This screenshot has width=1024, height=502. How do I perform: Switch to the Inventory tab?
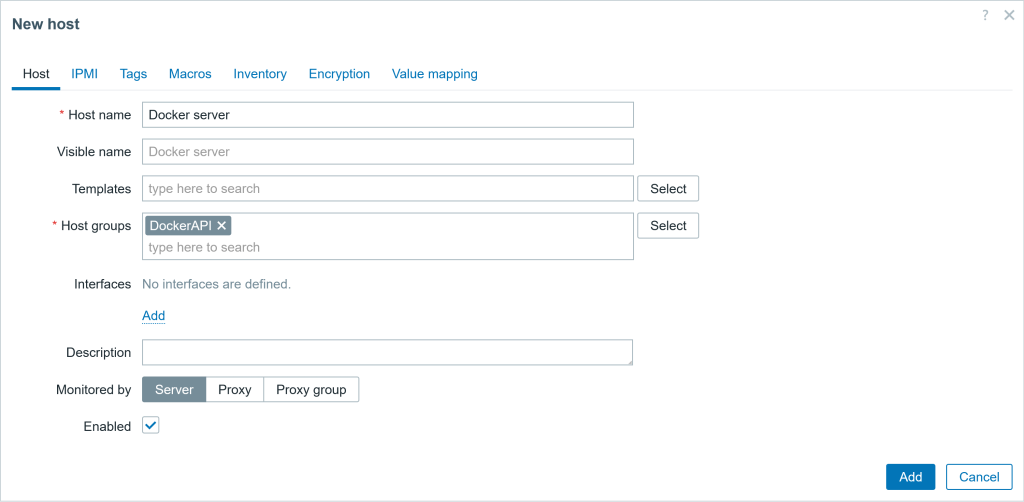(260, 74)
